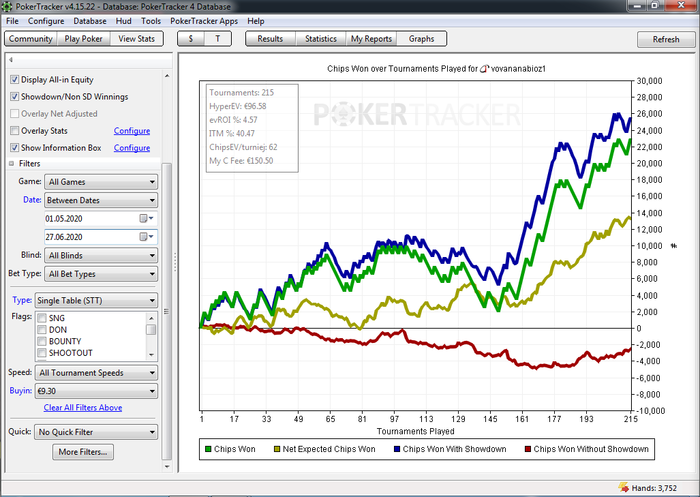Viewport: 700px width, 497px height.
Task: Click the Refresh button
Action: tap(666, 39)
